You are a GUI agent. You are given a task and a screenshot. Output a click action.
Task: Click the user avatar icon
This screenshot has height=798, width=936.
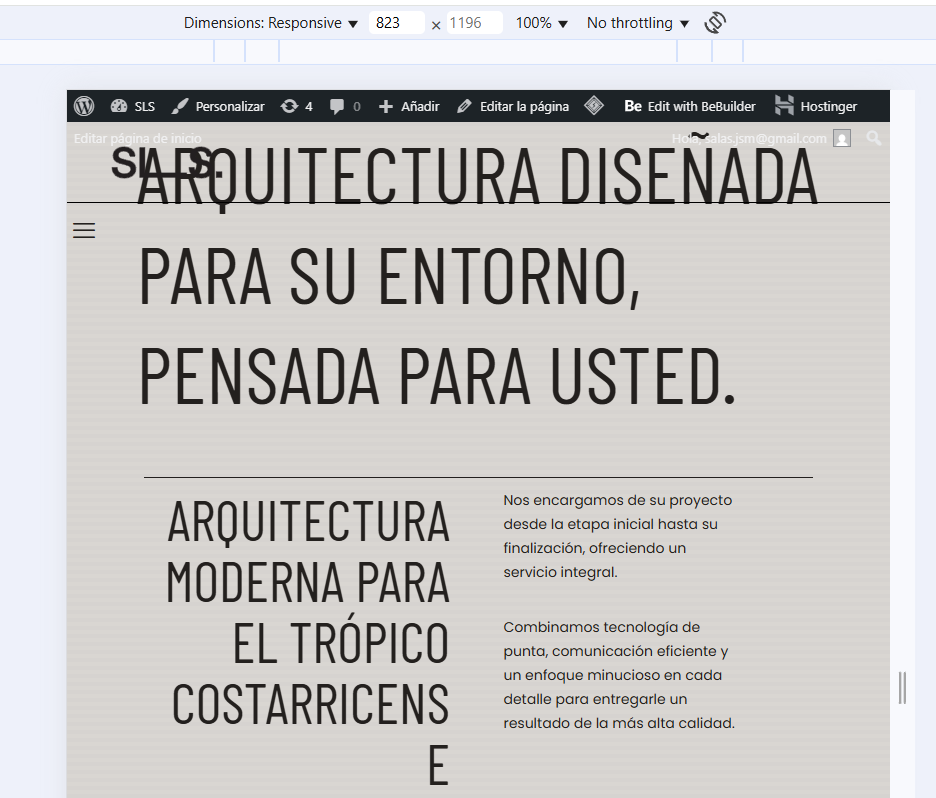point(842,139)
